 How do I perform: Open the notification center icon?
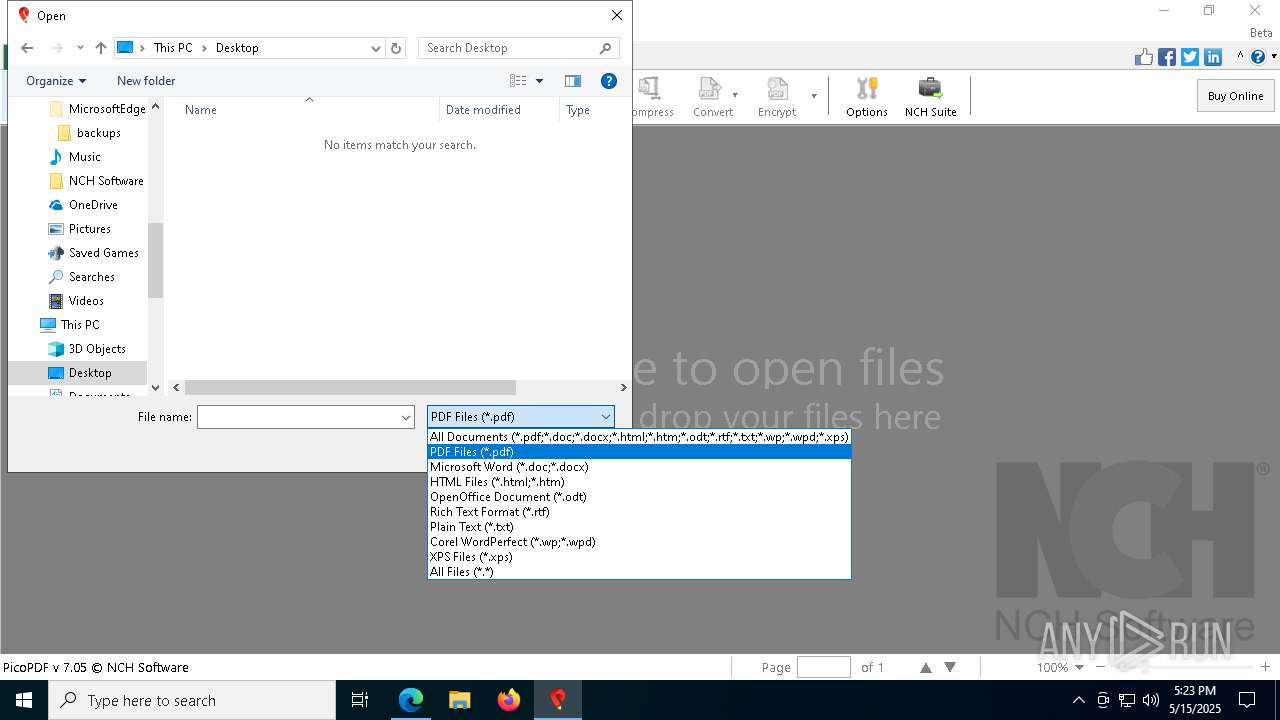[x=1247, y=700]
